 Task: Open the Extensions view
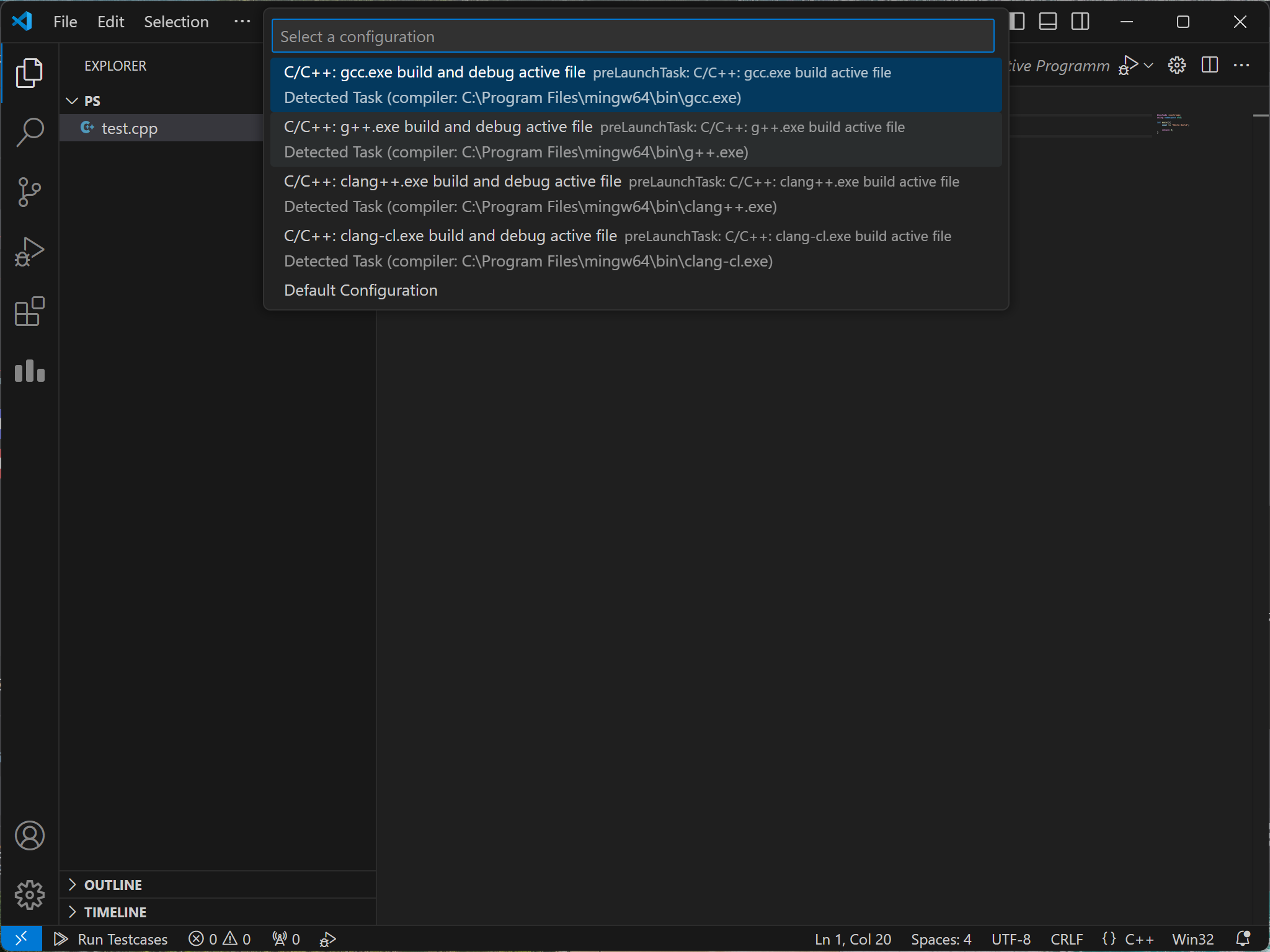pyautogui.click(x=29, y=311)
